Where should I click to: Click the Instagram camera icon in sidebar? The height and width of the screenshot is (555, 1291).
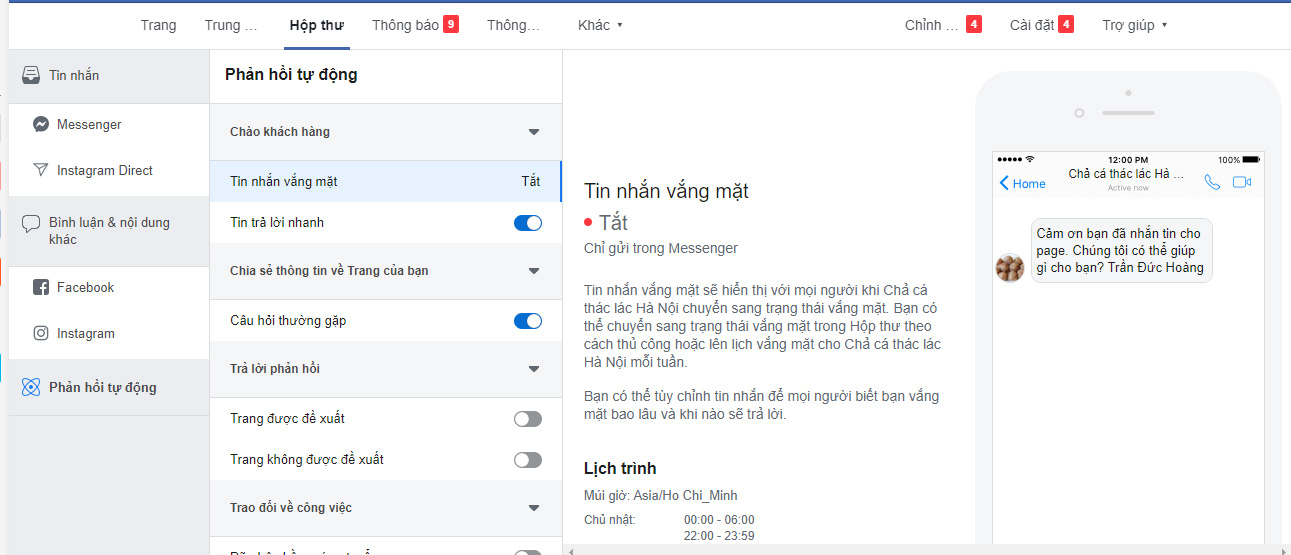41,334
